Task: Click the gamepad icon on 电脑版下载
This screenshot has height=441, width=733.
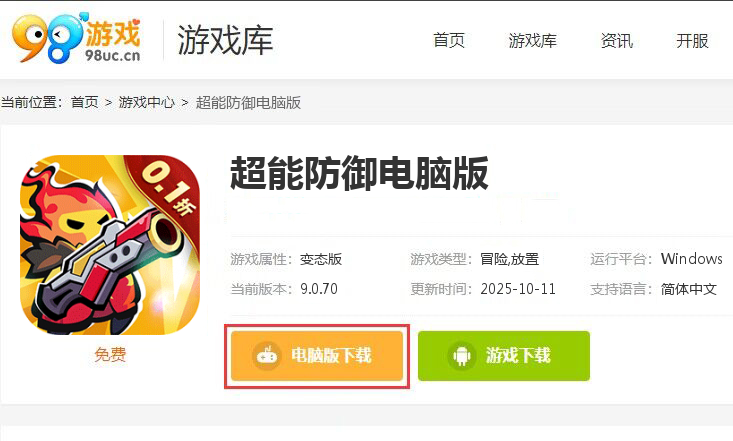Action: point(267,356)
